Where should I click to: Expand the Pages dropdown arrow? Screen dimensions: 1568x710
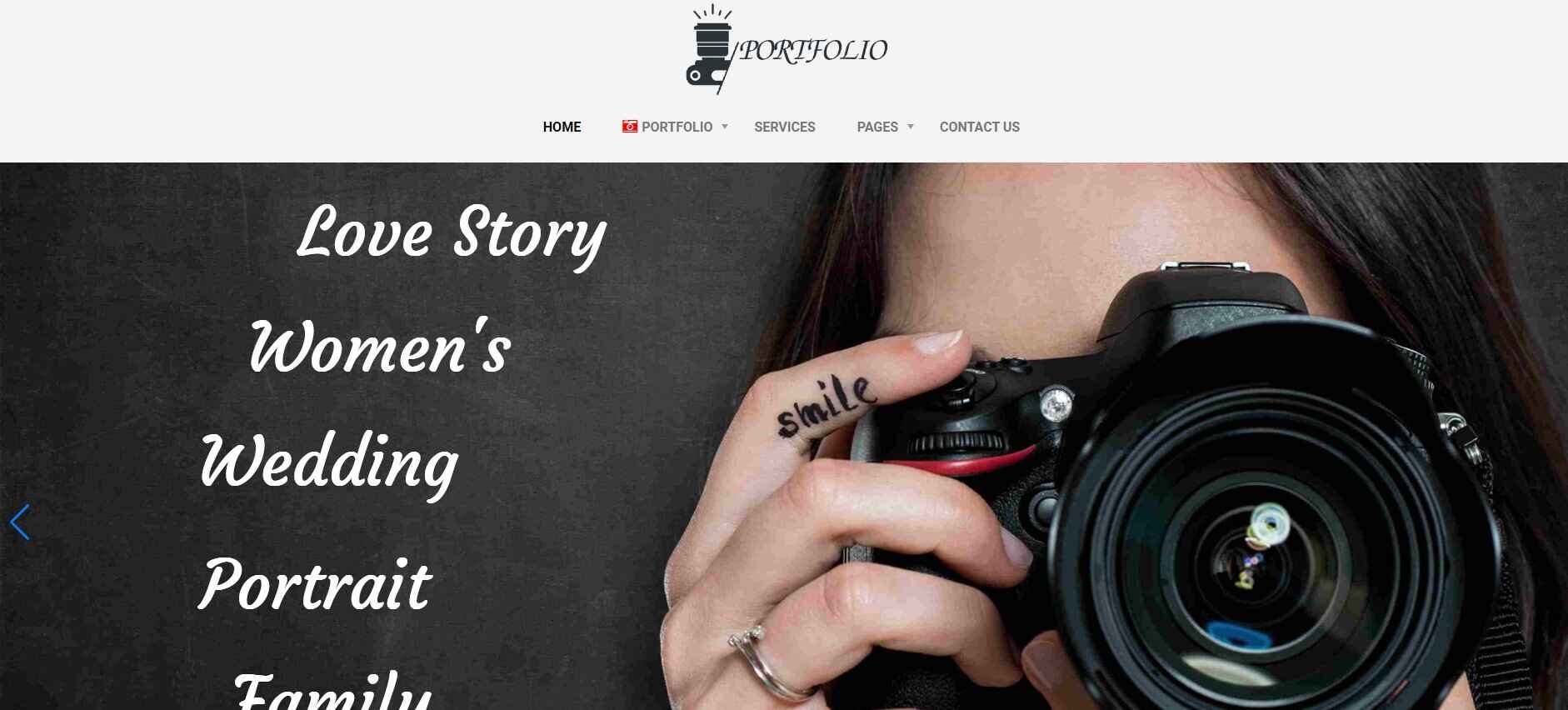point(911,127)
